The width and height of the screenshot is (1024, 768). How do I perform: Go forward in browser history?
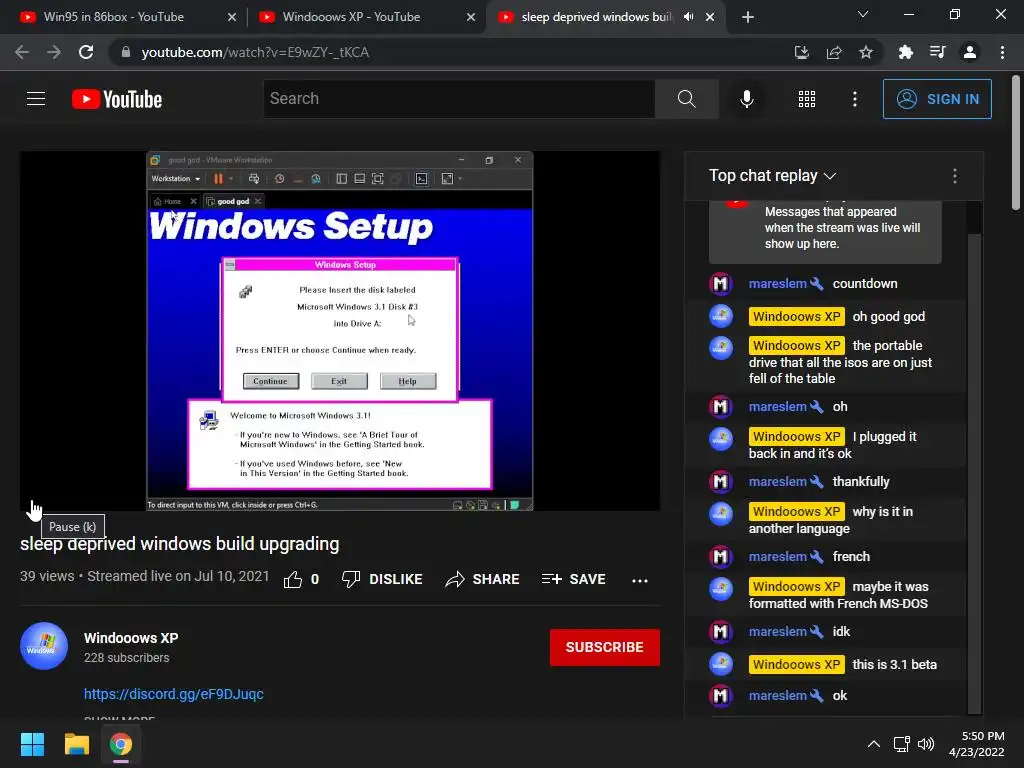coord(54,52)
